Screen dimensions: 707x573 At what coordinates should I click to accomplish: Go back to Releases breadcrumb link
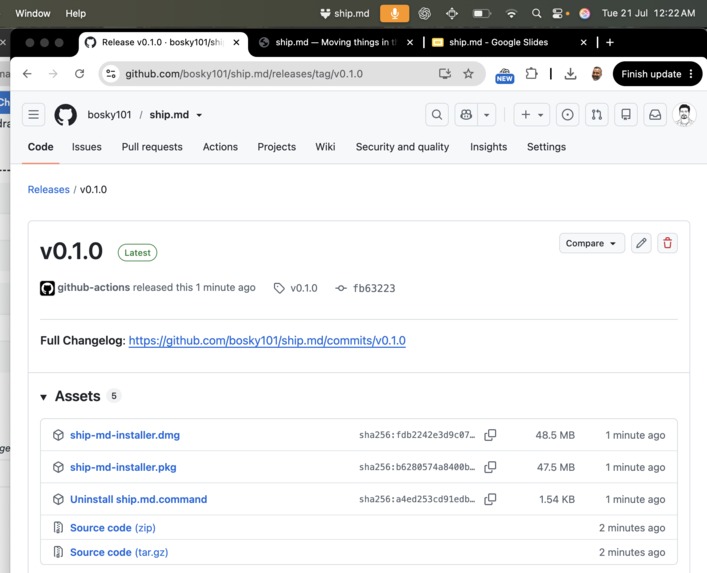point(49,189)
